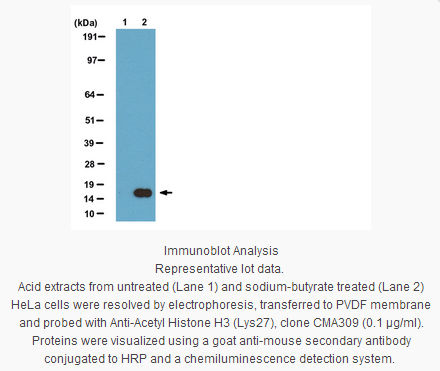Viewport: 440px width, 371px height.
Task: Click the 39 kDa marker label
Action: [x=89, y=143]
